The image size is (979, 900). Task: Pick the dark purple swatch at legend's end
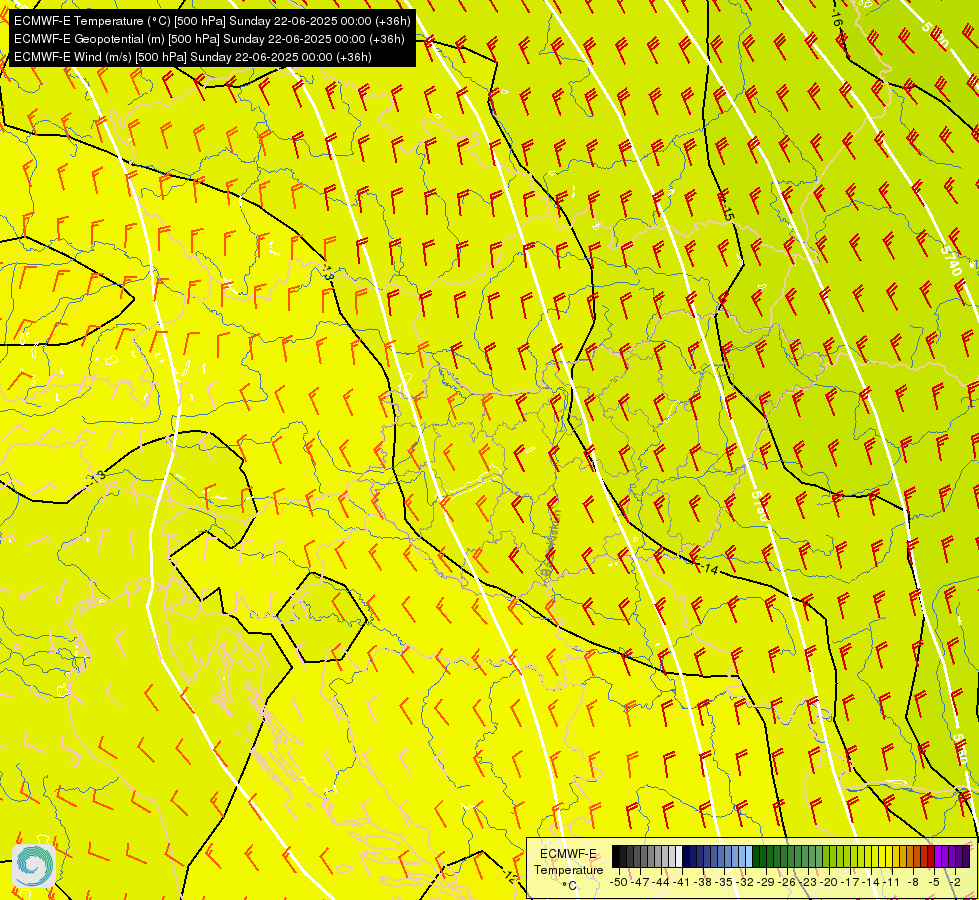click(x=966, y=857)
